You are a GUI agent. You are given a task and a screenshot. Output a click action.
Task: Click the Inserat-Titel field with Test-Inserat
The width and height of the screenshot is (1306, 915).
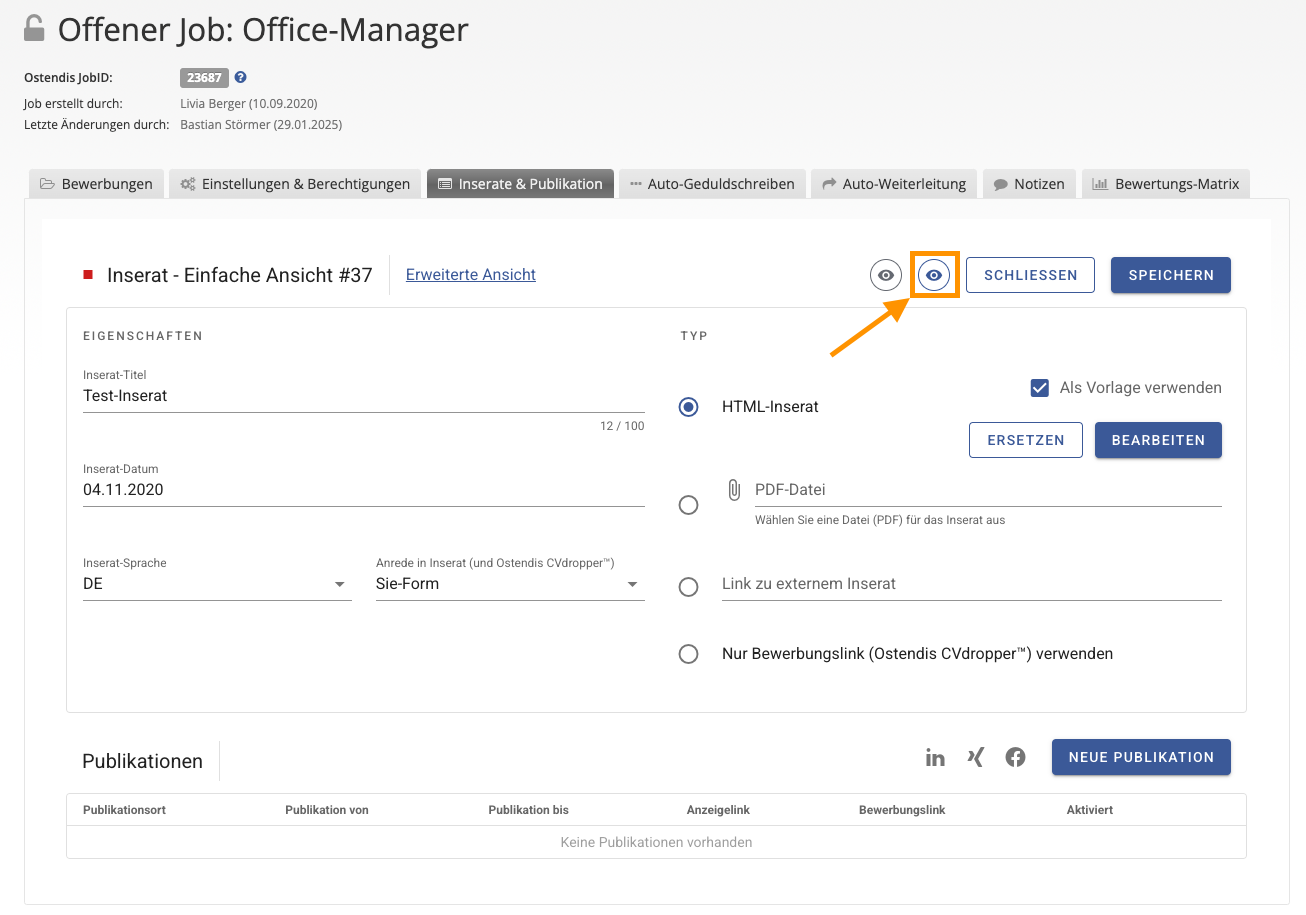(x=364, y=396)
